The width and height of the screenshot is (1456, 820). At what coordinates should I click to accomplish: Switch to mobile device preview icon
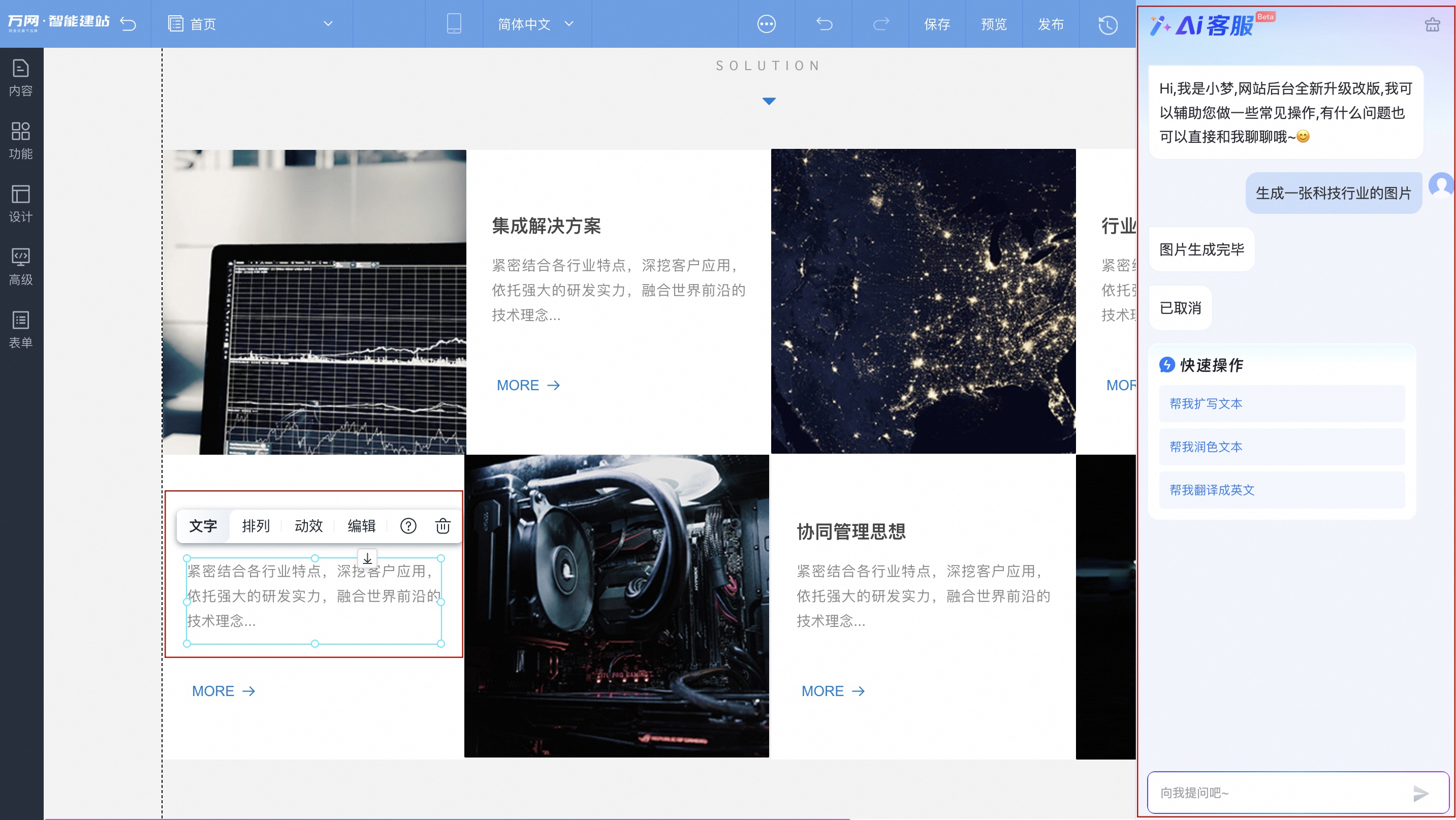pos(454,24)
